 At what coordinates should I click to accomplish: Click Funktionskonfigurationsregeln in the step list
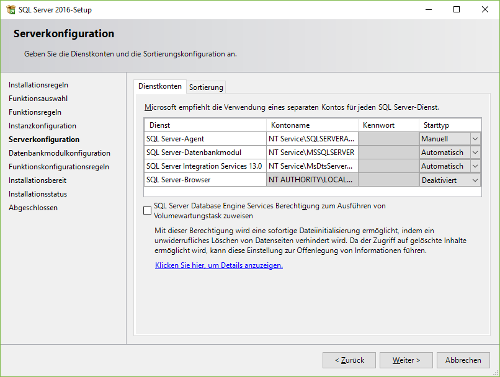pyautogui.click(x=59, y=167)
